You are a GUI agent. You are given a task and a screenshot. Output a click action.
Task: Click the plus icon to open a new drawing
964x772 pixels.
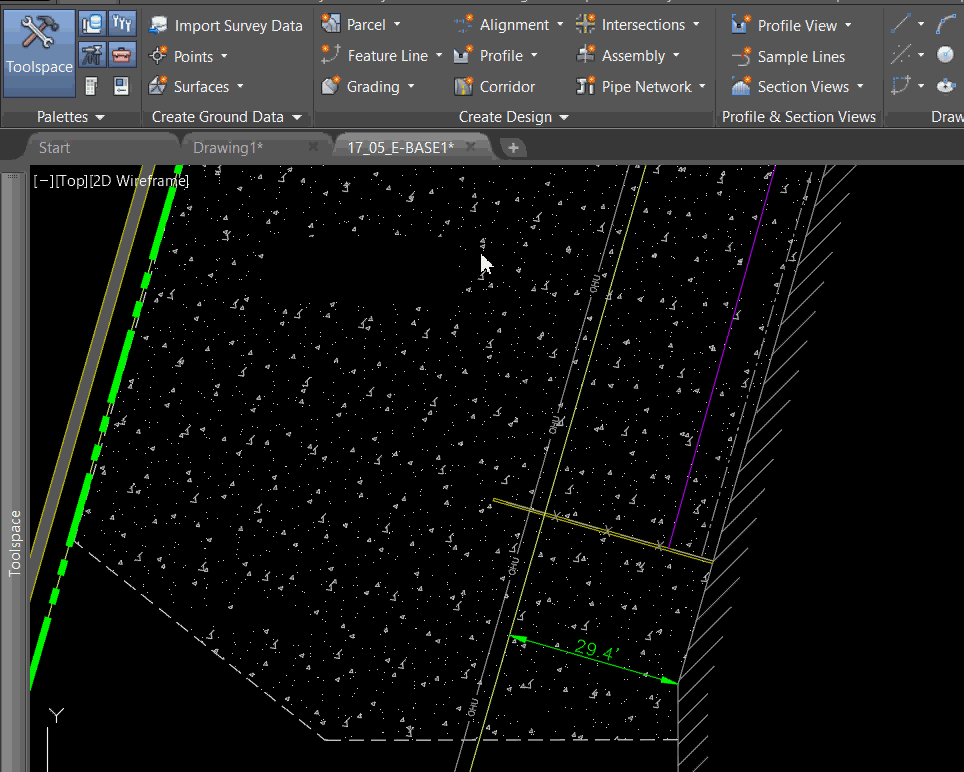(513, 146)
